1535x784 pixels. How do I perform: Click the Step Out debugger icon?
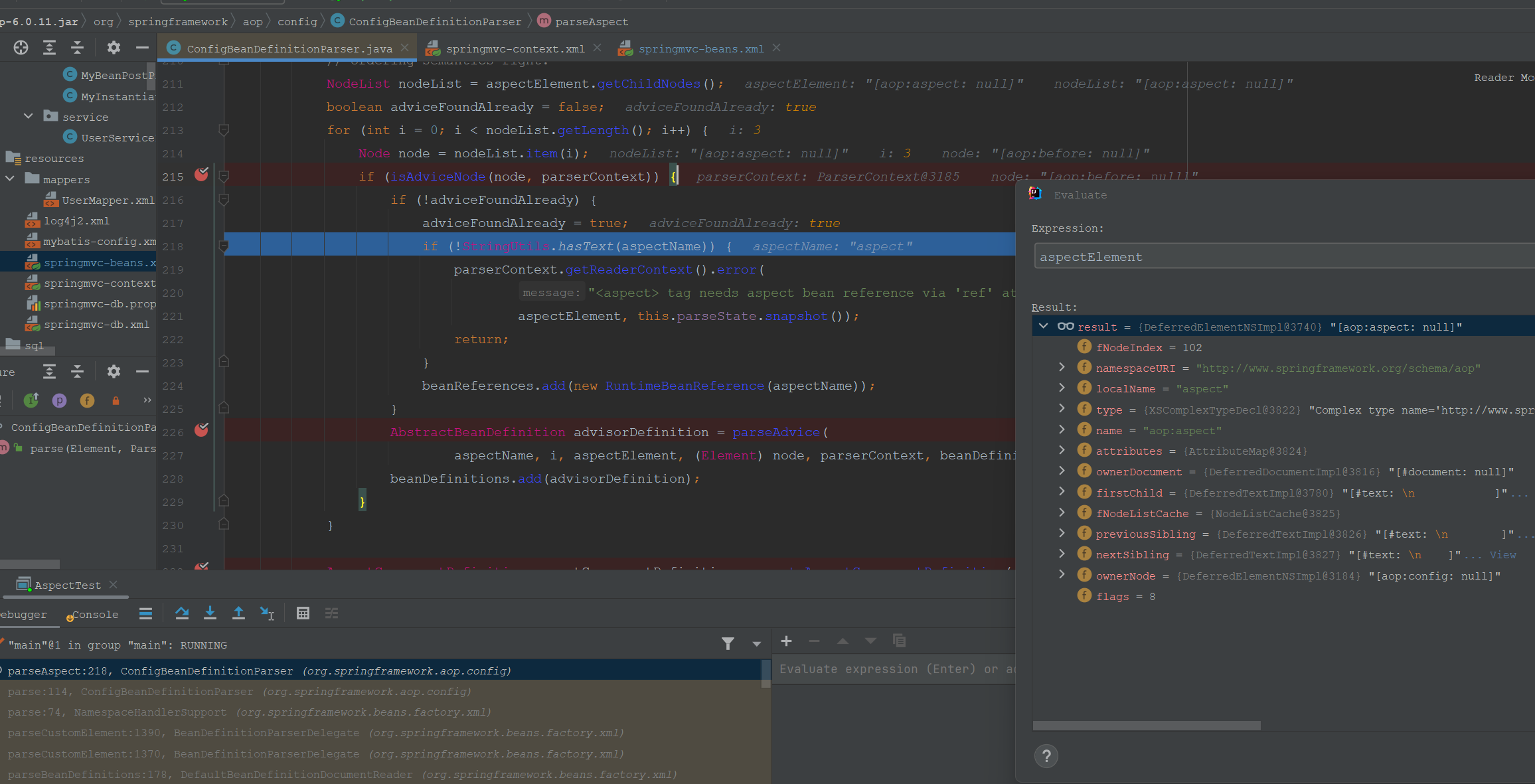pyautogui.click(x=238, y=613)
